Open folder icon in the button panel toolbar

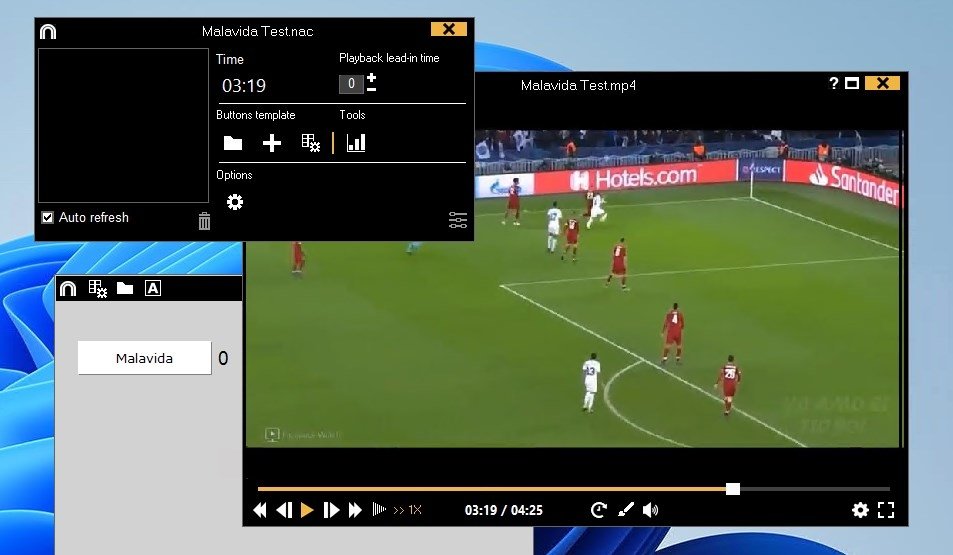click(125, 288)
